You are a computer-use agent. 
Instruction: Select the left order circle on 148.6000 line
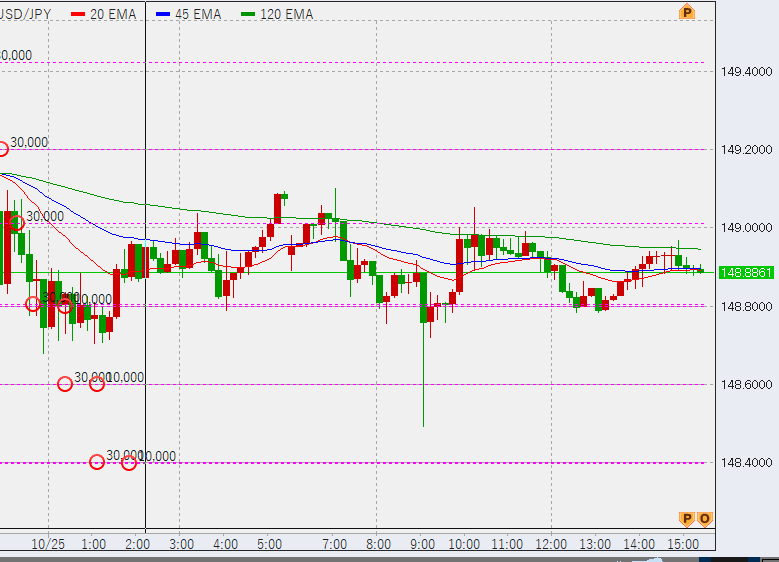(x=65, y=384)
